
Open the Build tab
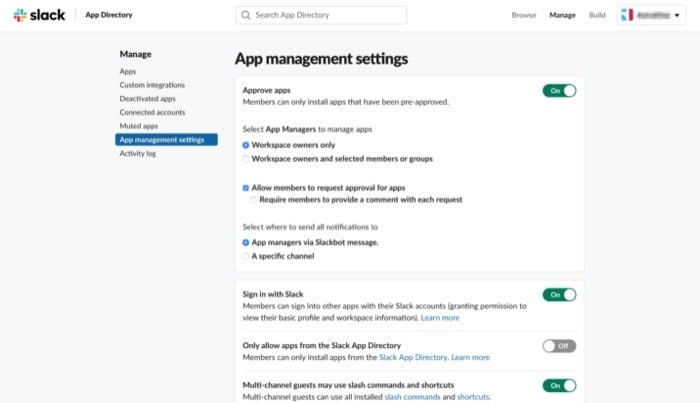[597, 15]
